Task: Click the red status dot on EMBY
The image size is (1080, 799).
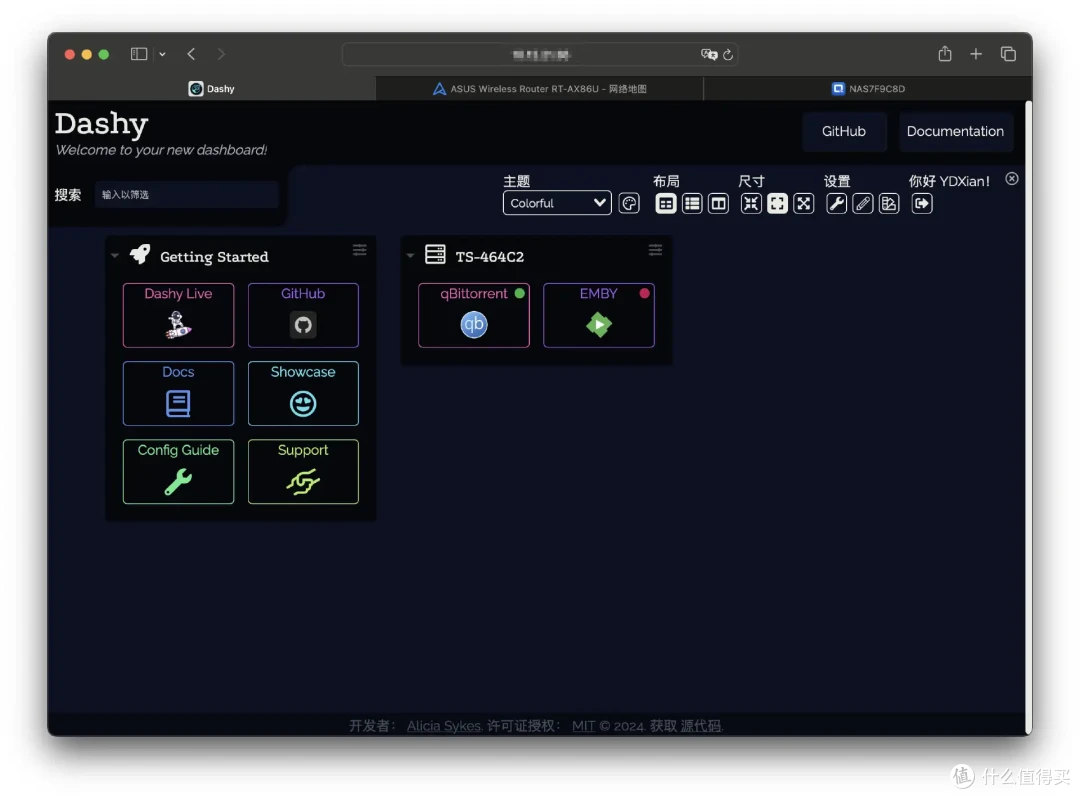Action: pos(644,293)
